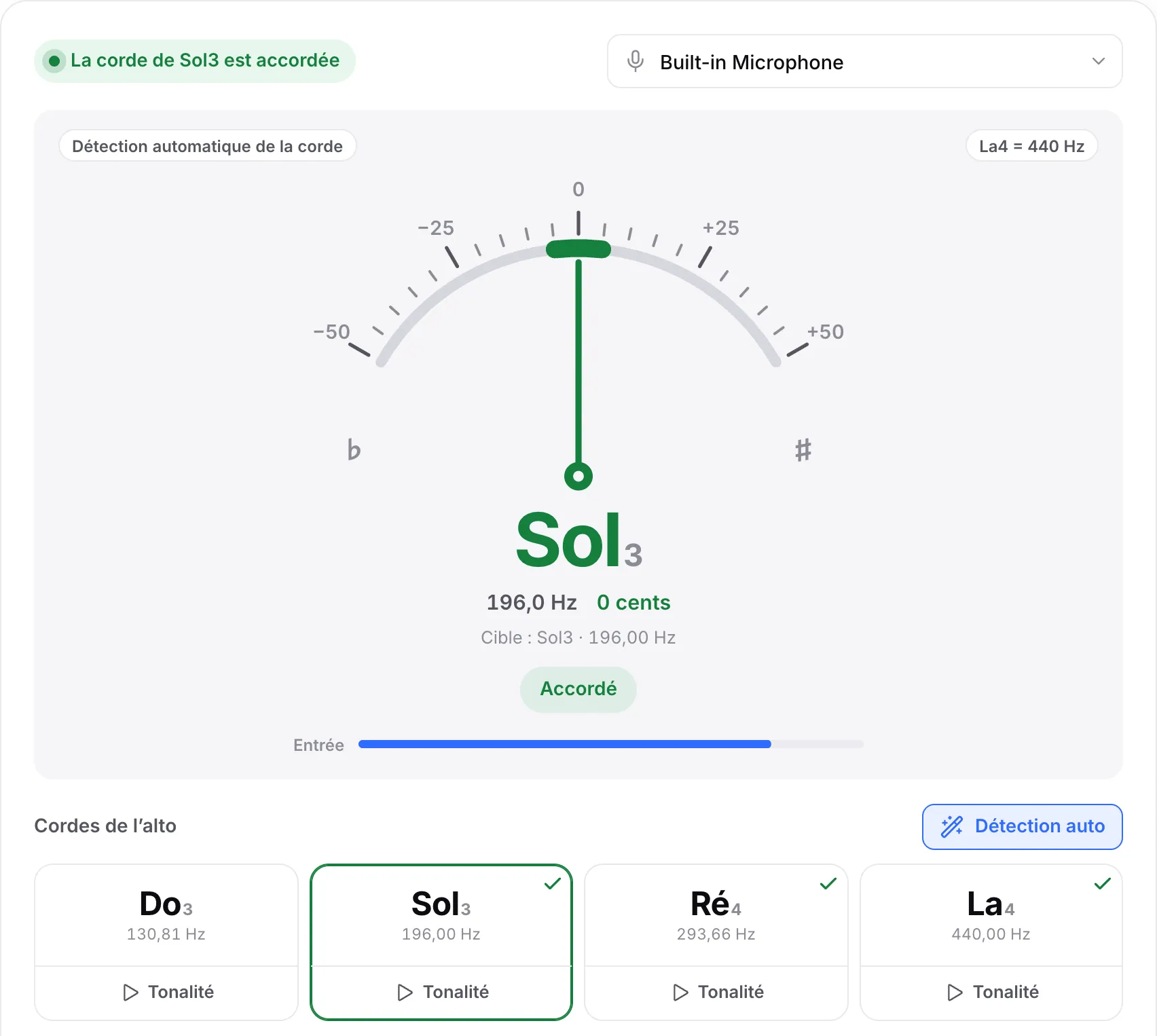Screen dimensions: 1157x1036
Task: Click the +25 gauge label
Action: tap(721, 228)
